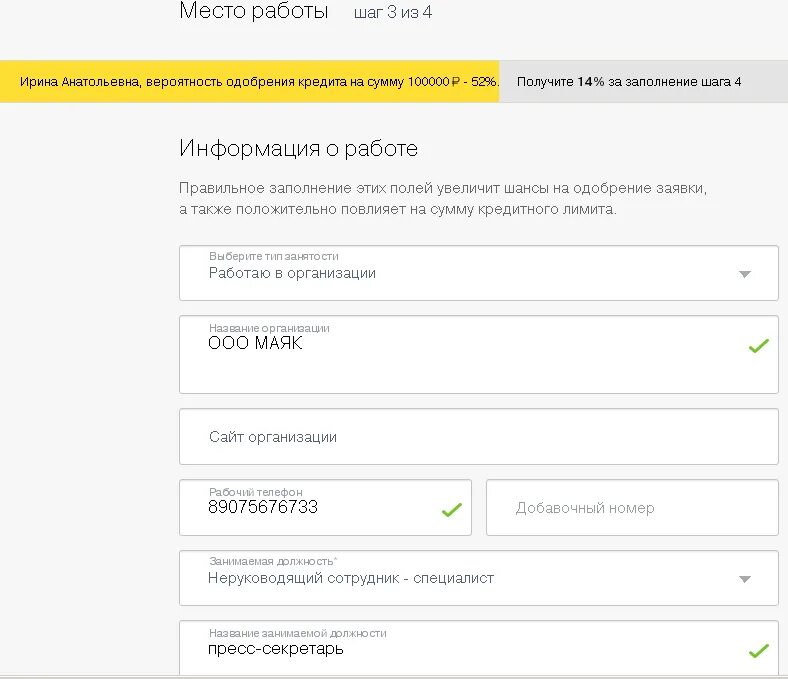Focus the organization name field ООО МАЯК

coord(478,354)
